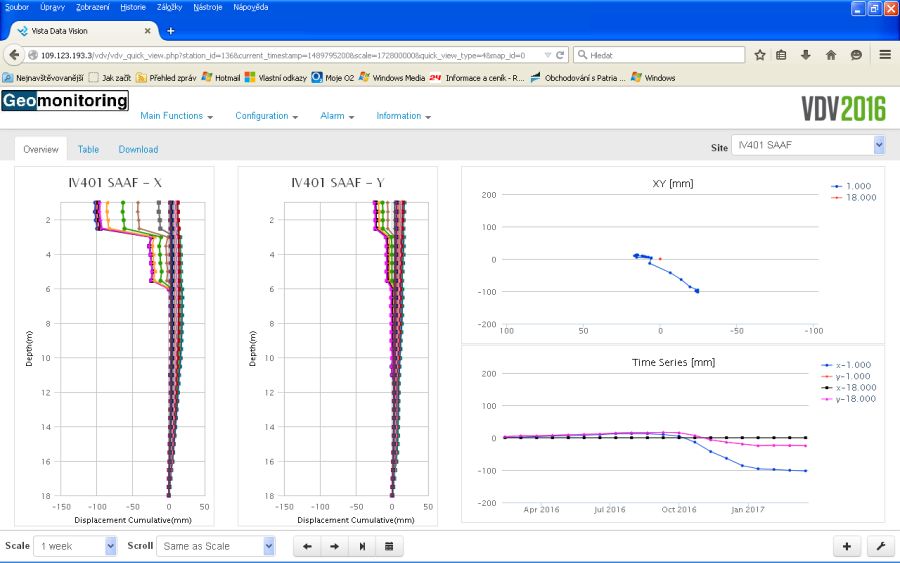This screenshot has width=900, height=563.
Task: Click the plus button at bottom right
Action: pyautogui.click(x=847, y=546)
